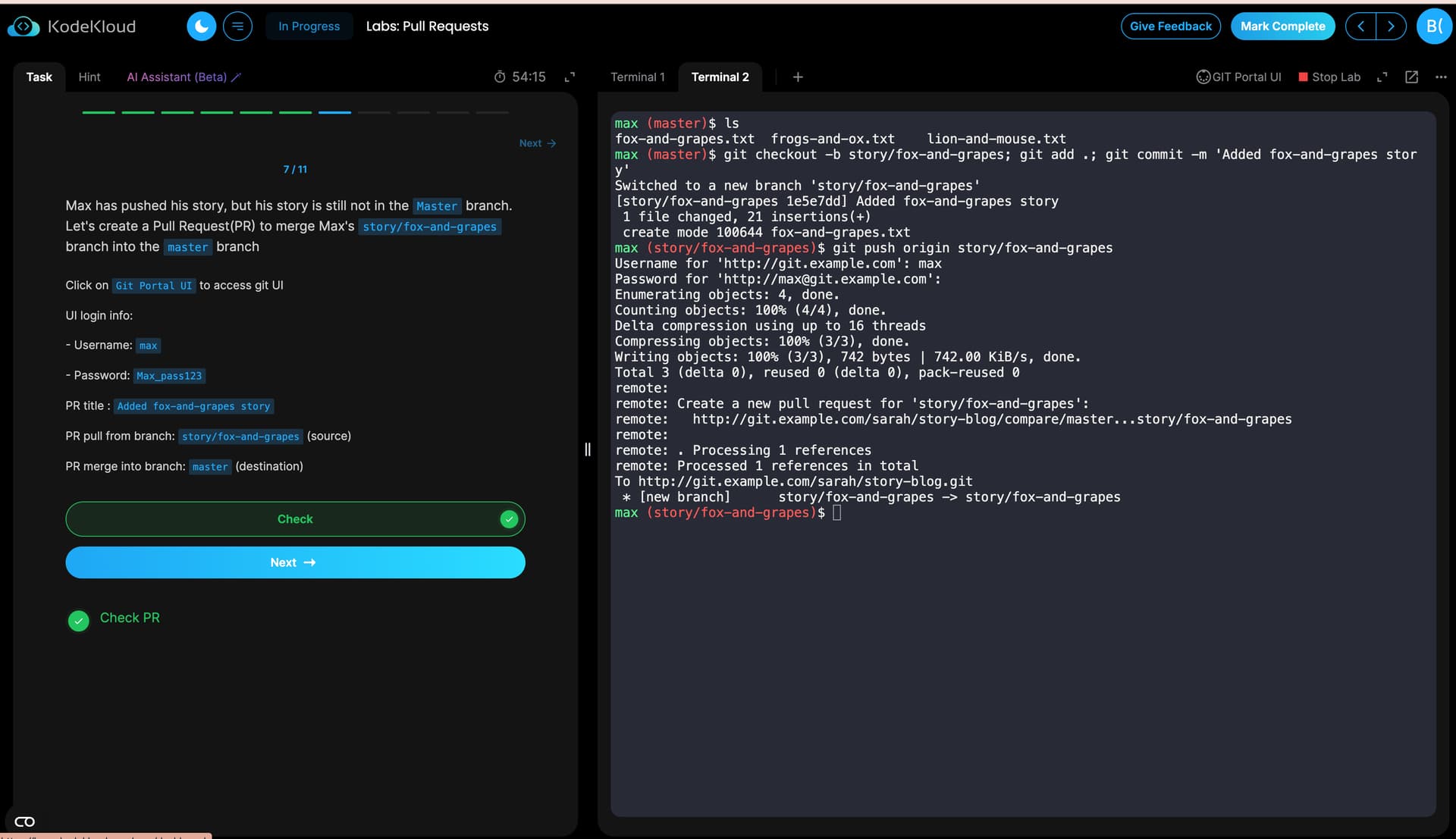Open the three-dots more options menu
Image resolution: width=1456 pixels, height=839 pixels.
point(1441,77)
